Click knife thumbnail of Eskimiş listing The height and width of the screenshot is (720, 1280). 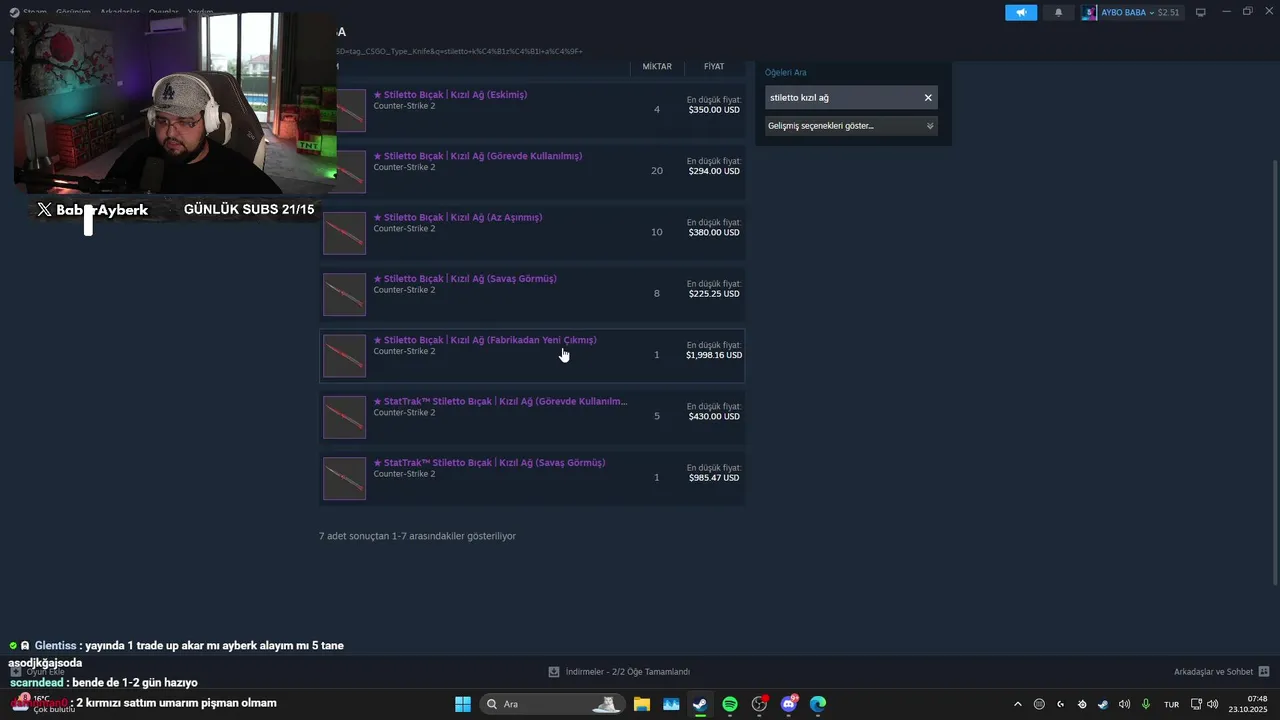click(351, 110)
